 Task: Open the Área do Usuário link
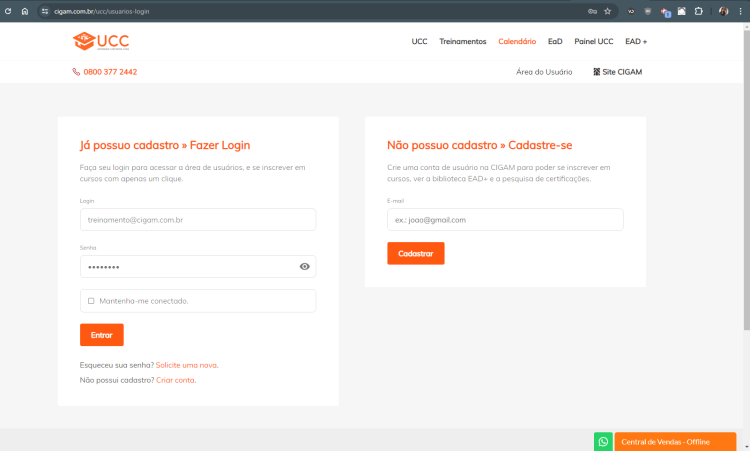point(544,72)
